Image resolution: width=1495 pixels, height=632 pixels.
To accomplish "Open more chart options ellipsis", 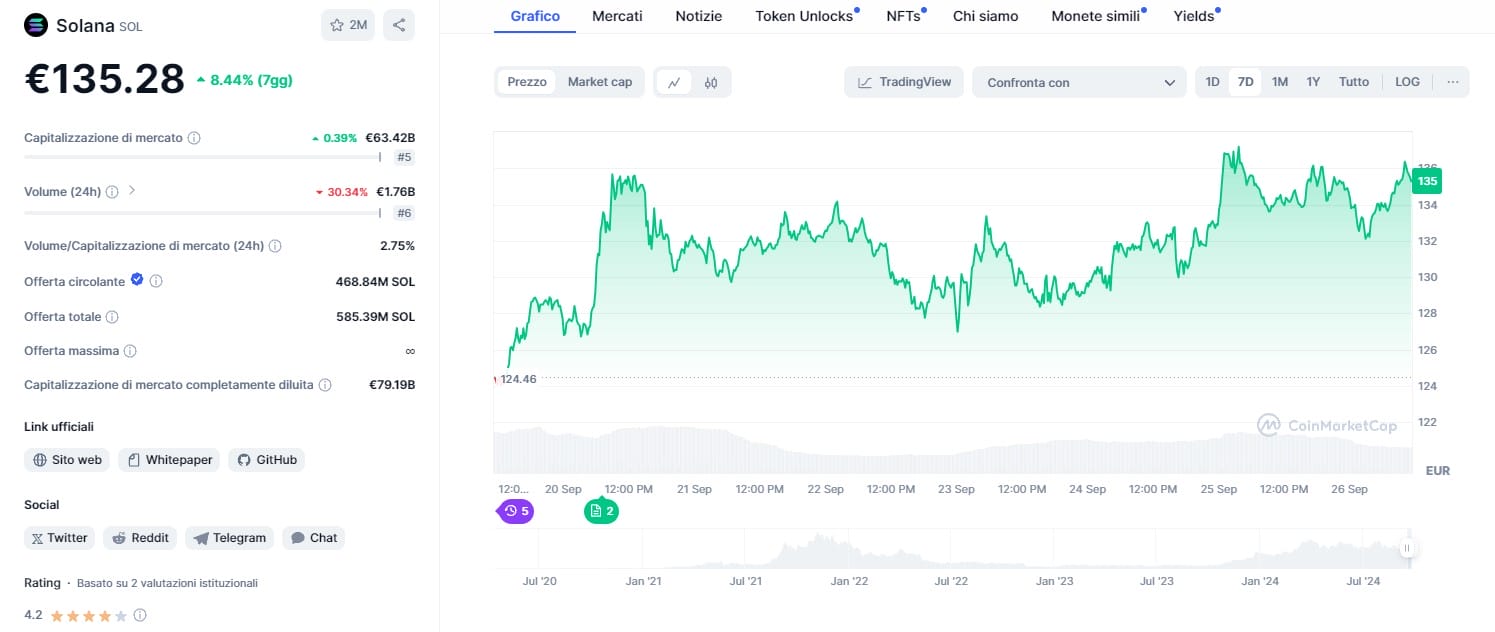I will pos(1452,82).
